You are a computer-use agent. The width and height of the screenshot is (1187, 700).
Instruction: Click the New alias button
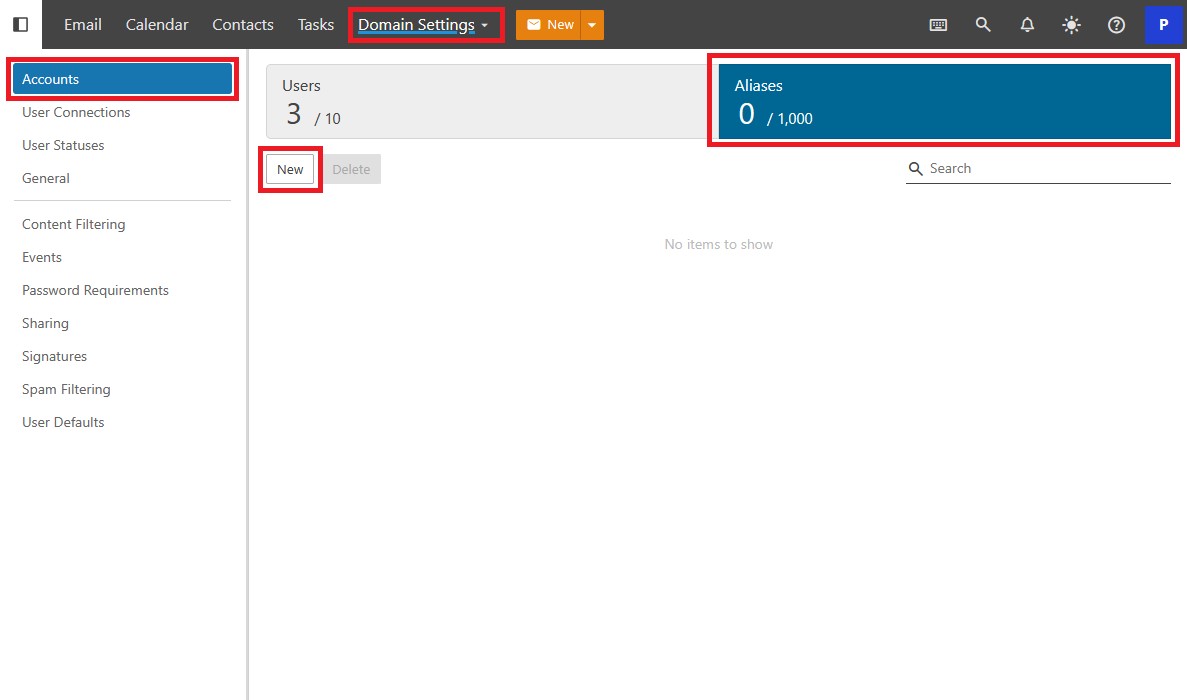pyautogui.click(x=290, y=169)
